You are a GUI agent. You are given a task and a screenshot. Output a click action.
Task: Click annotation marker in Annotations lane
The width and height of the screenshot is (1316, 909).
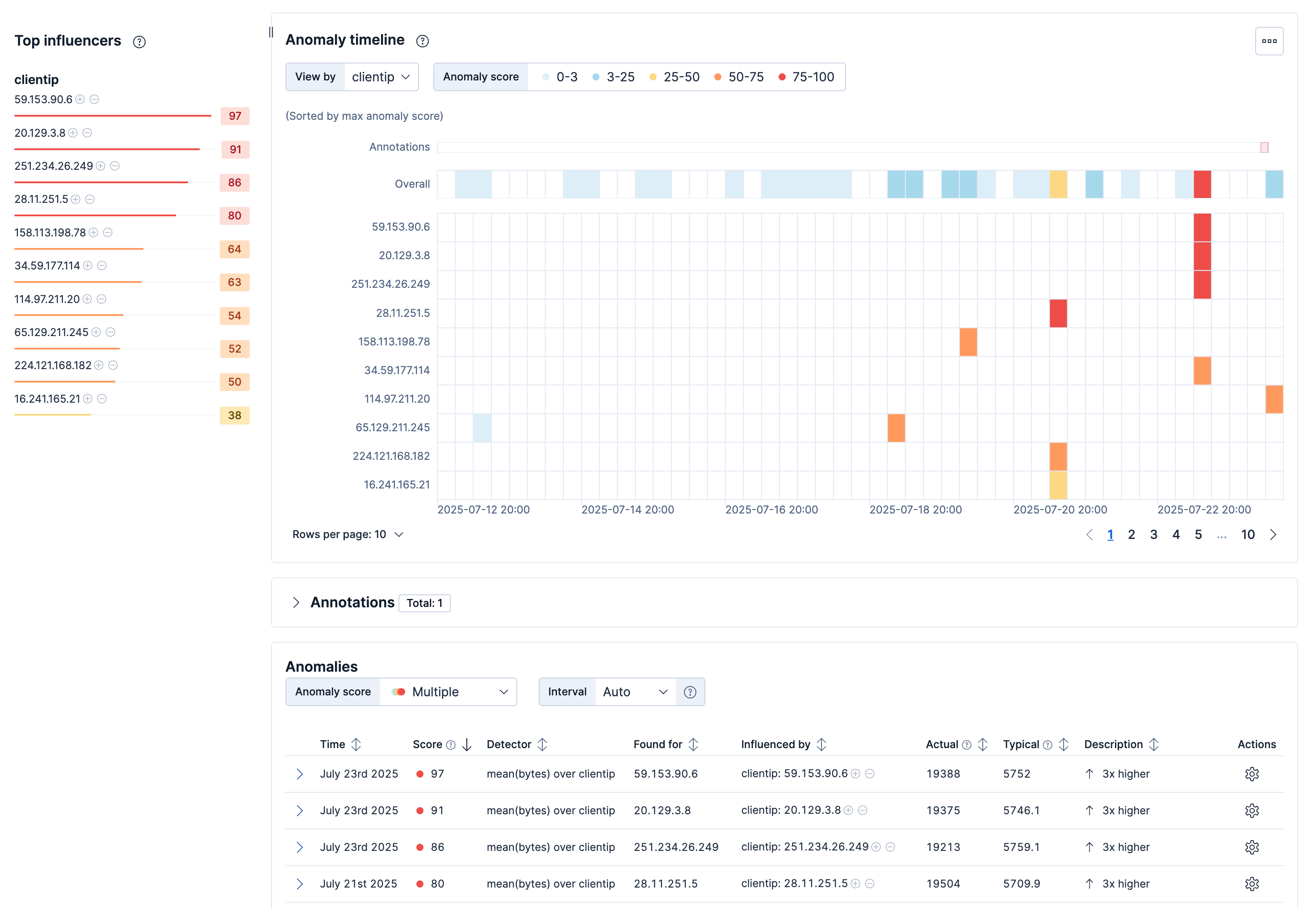pos(1264,147)
